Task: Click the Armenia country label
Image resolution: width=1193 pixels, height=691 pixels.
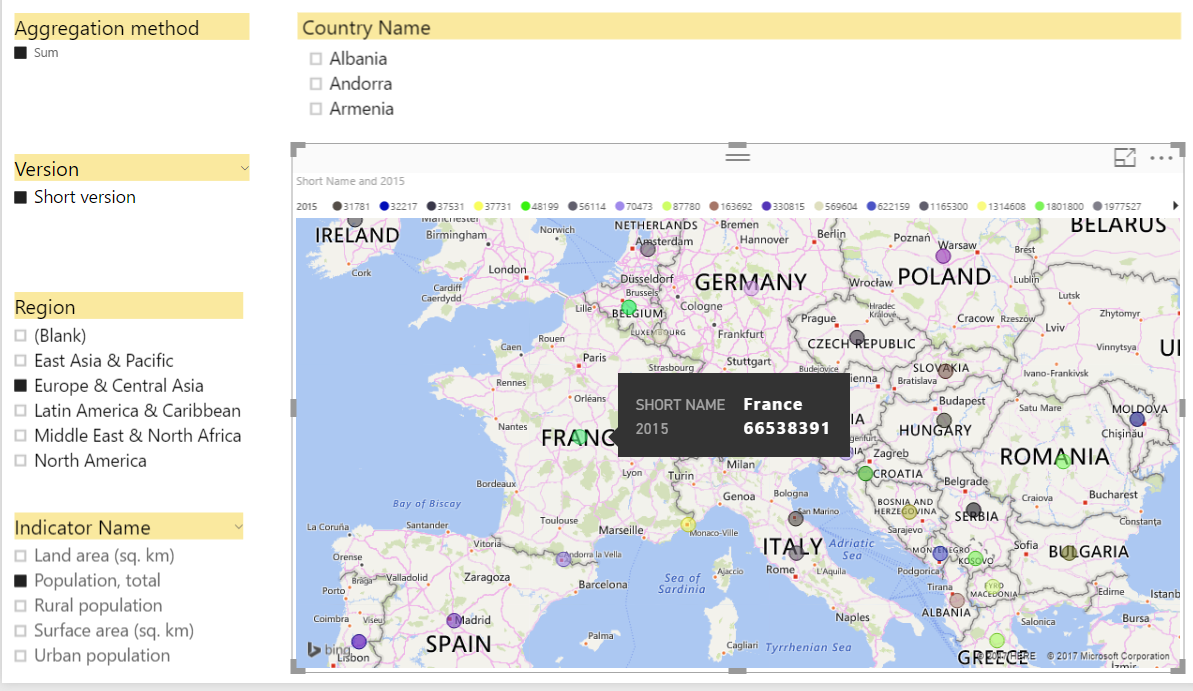Action: pyautogui.click(x=361, y=109)
